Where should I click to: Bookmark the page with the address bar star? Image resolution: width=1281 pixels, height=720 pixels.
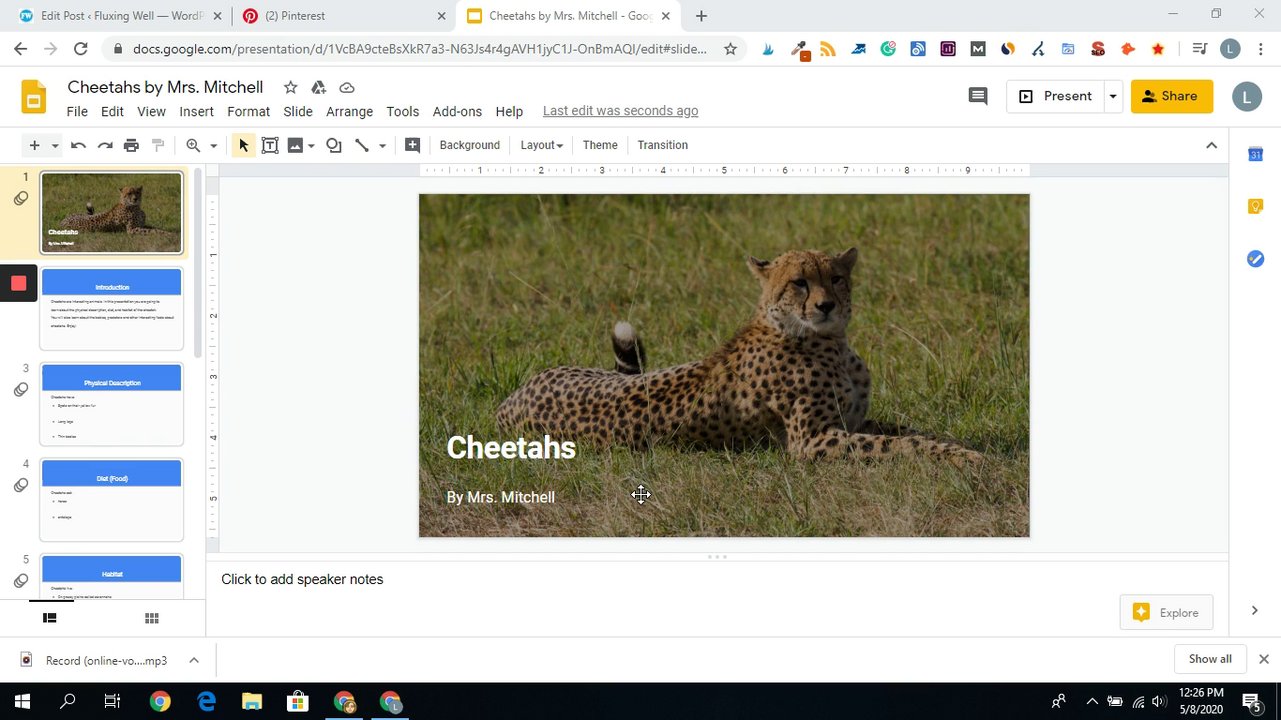[x=730, y=49]
